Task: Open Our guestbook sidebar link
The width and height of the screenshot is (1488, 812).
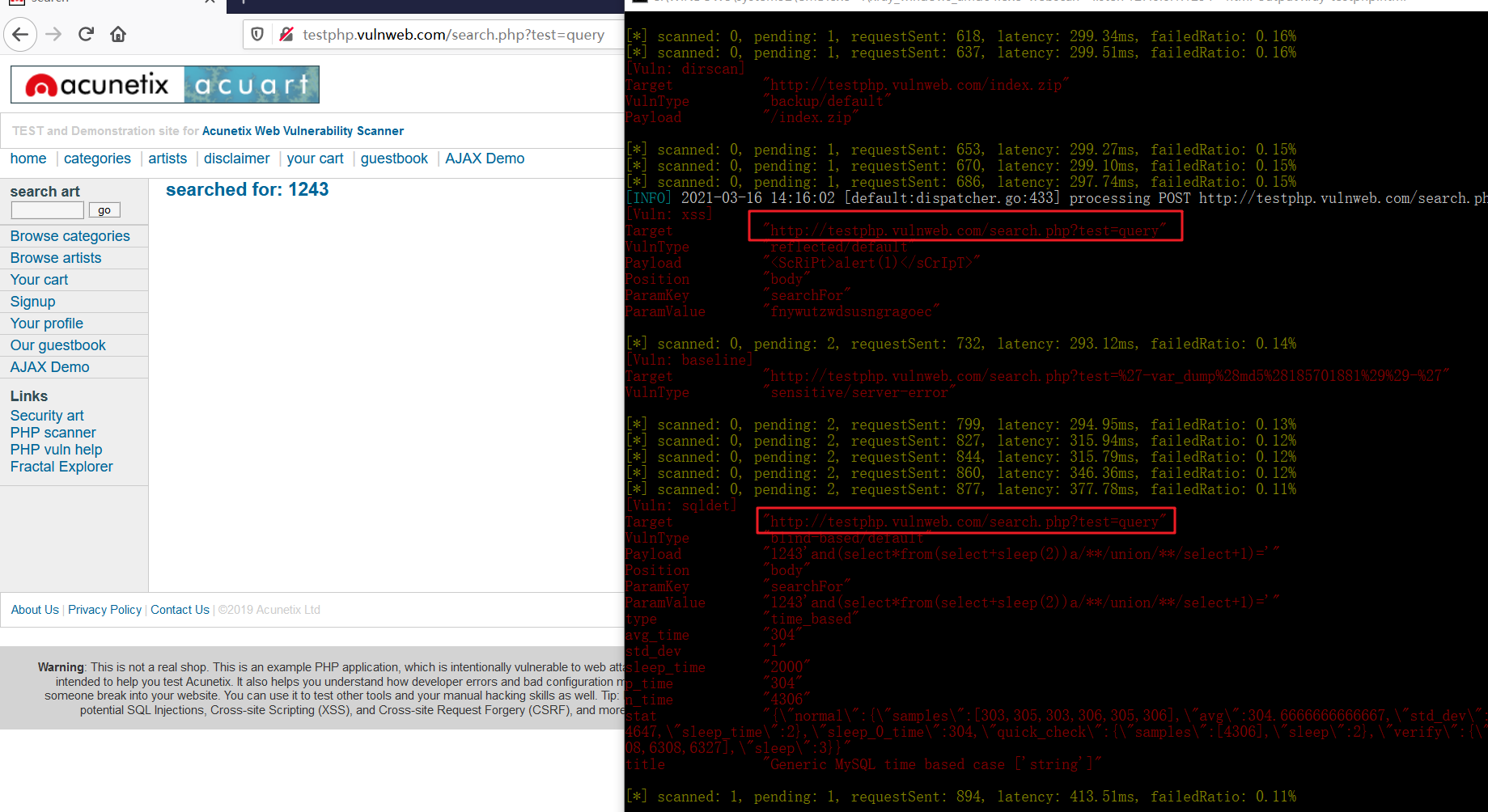Action: pos(58,345)
